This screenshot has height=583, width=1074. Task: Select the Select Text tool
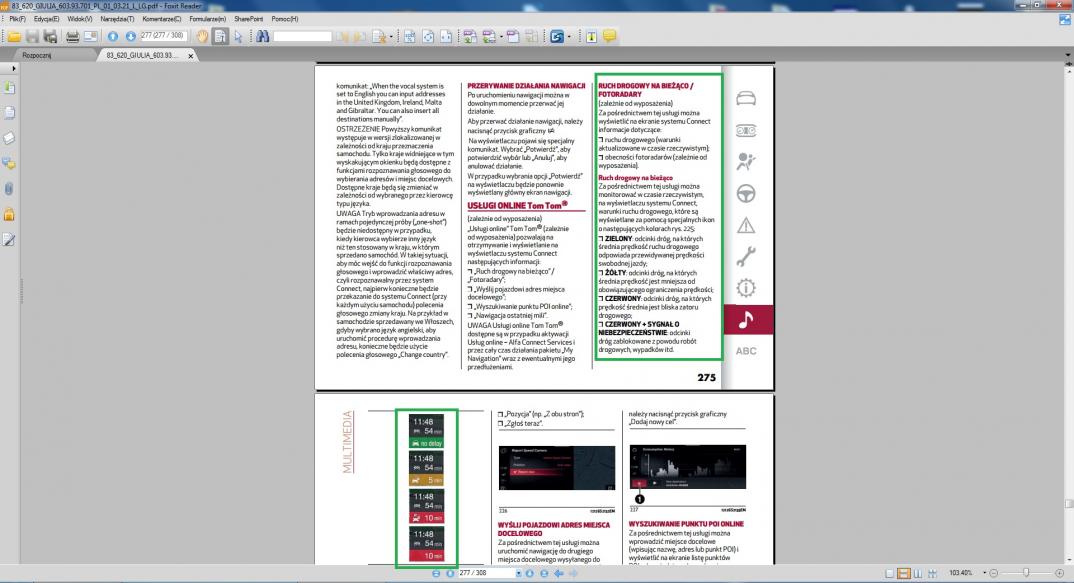click(x=221, y=36)
